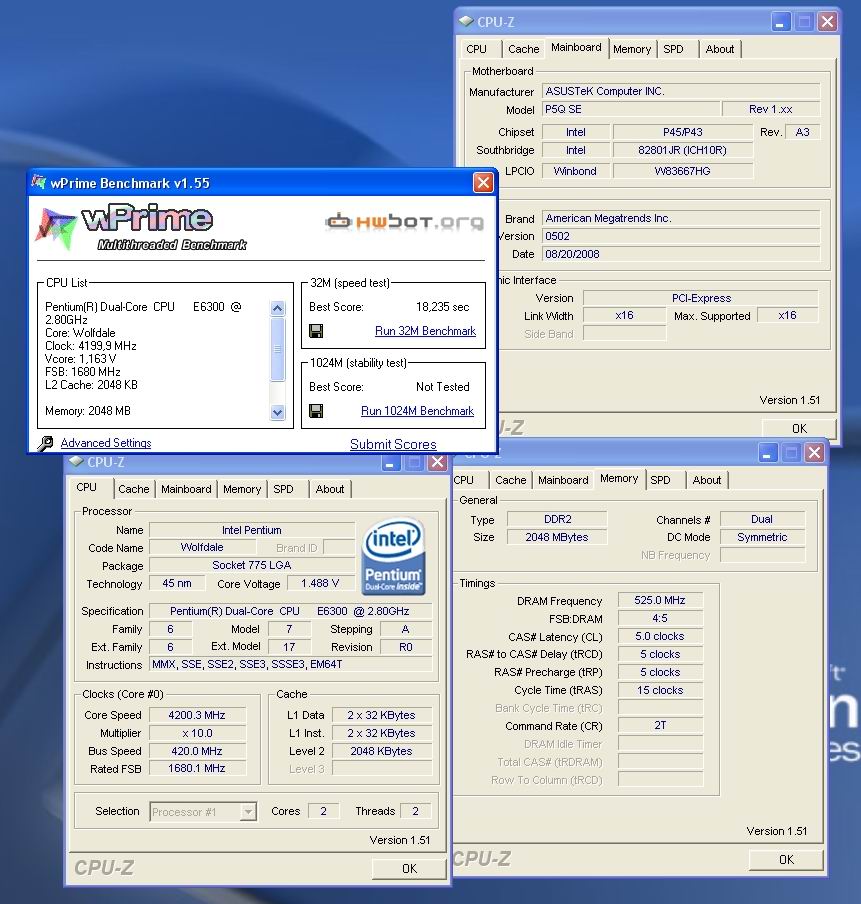This screenshot has height=904, width=861.
Task: Click the CPU-Z Mainboard window title icon
Action: click(466, 21)
